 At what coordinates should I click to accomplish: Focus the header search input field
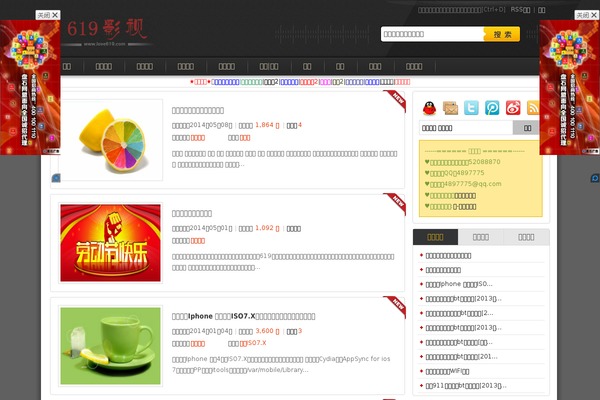(432, 34)
